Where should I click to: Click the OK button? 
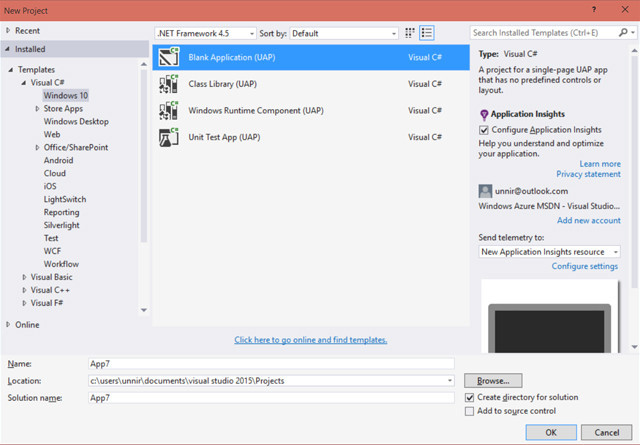551,433
